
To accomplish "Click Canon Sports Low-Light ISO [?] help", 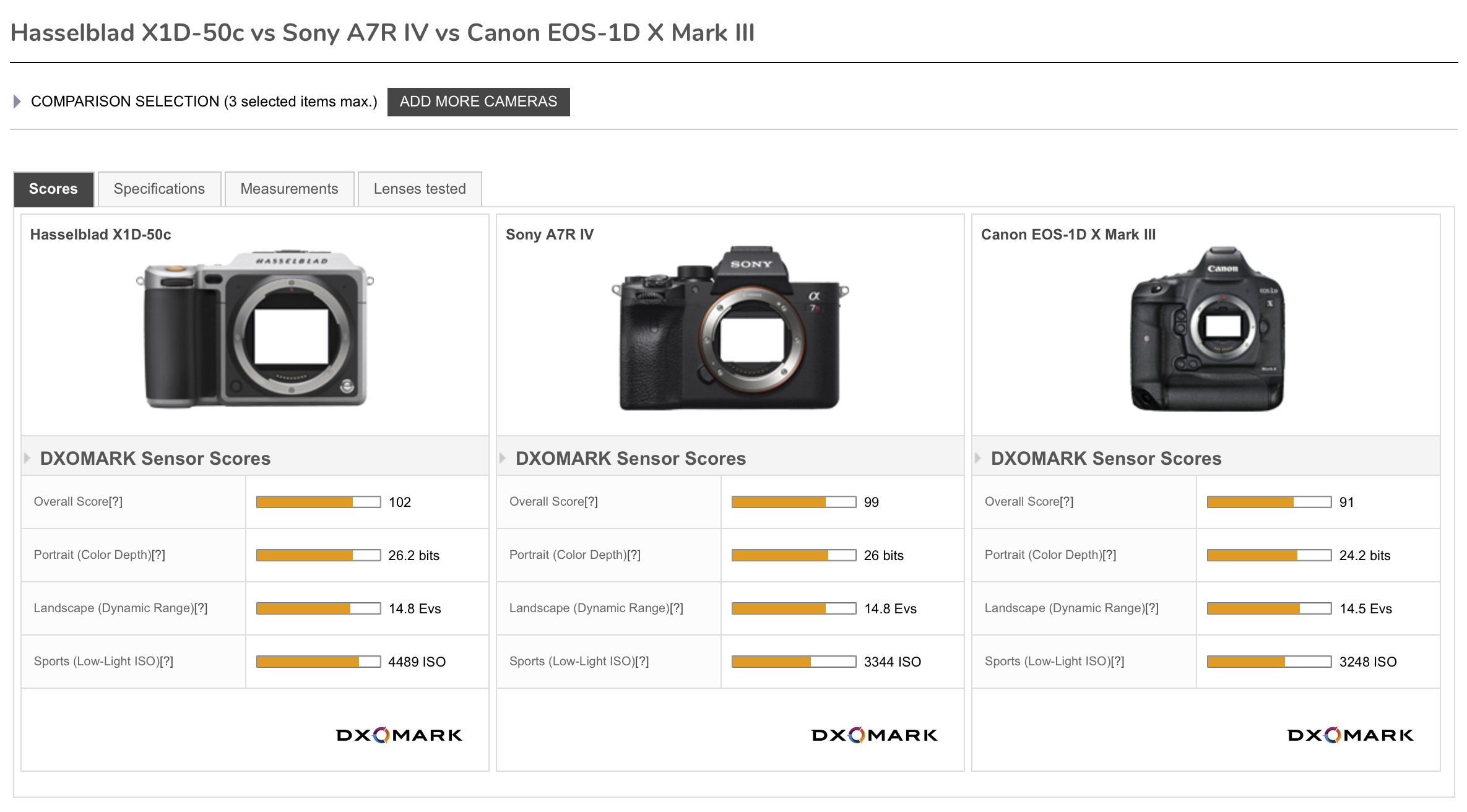I will pyautogui.click(x=1117, y=662).
